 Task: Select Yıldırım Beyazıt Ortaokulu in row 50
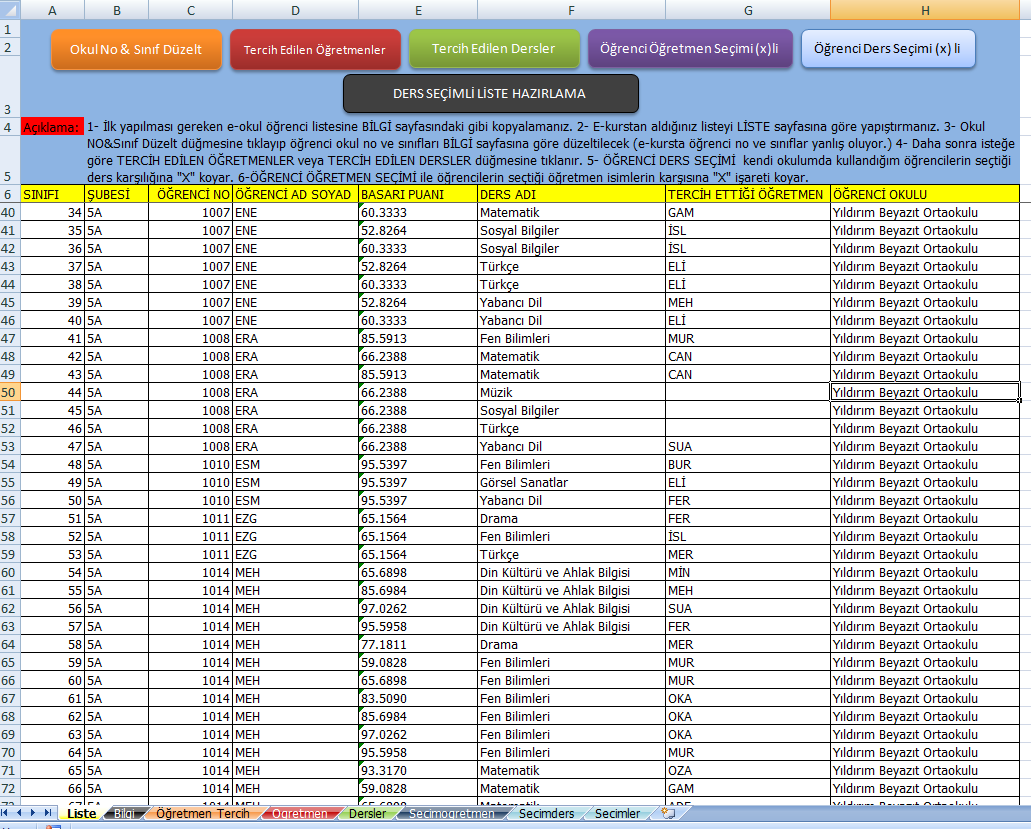click(925, 392)
